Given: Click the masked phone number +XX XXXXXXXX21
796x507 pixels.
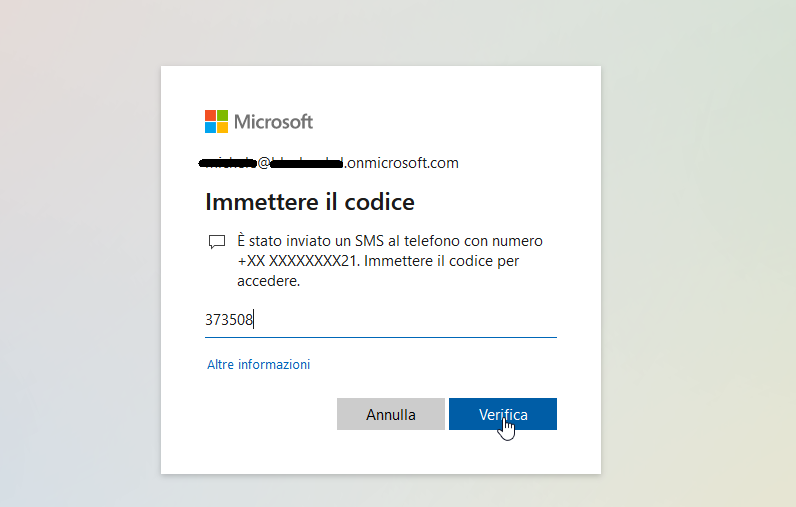Looking at the screenshot, I should (296, 261).
